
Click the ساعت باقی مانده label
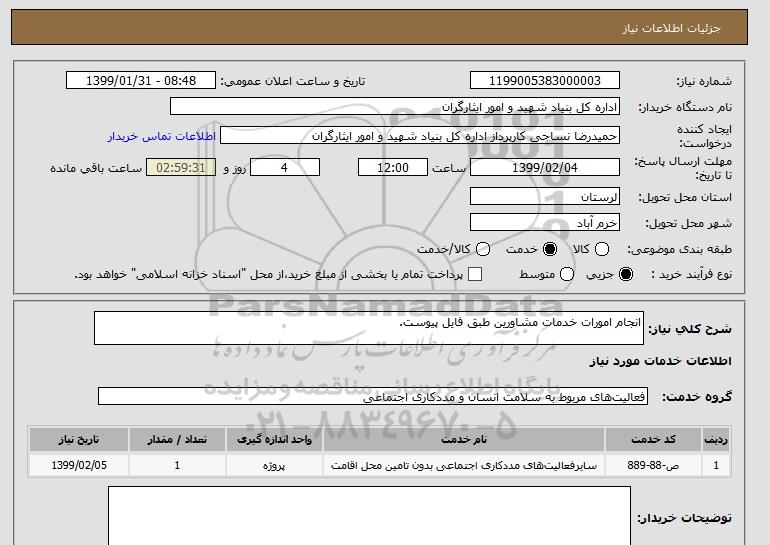coord(96,168)
